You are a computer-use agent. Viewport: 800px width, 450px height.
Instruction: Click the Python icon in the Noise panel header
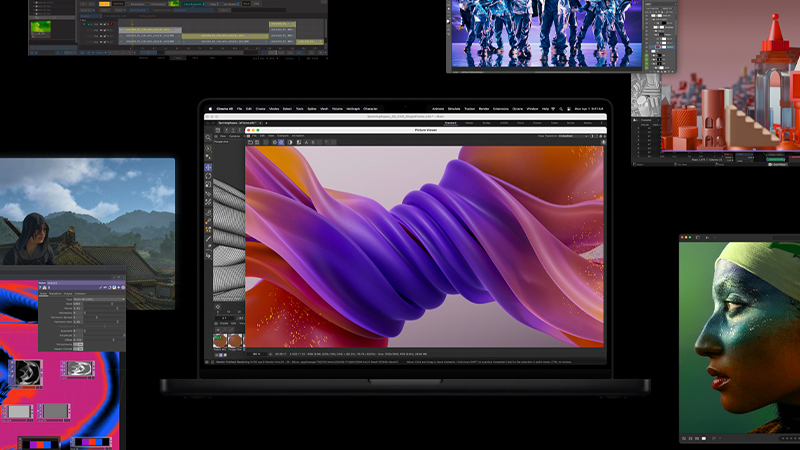pos(114,288)
